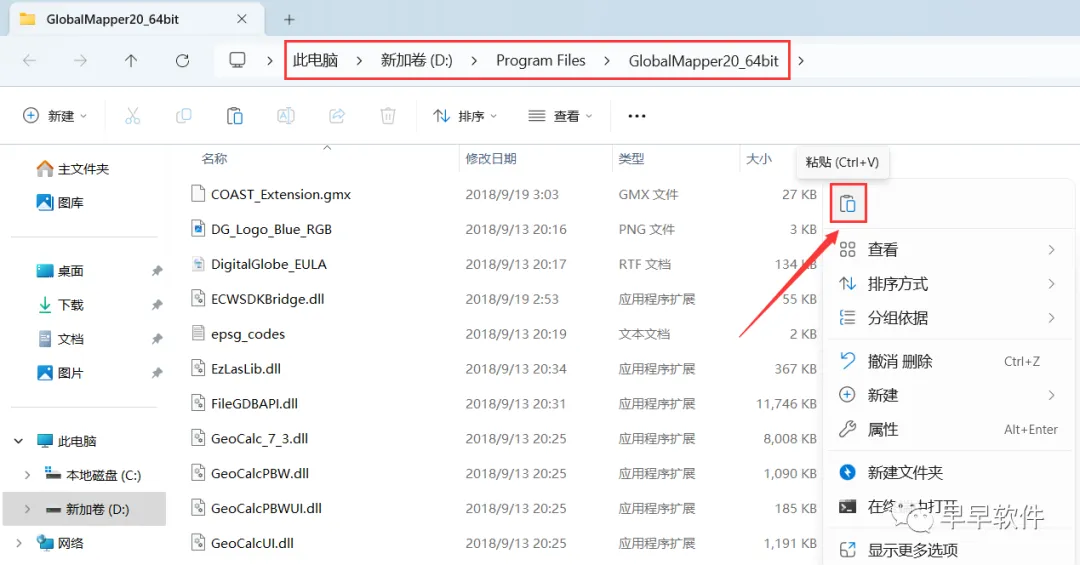This screenshot has width=1080, height=565.
Task: Click the computer monitor icon in address bar
Action: 237,61
